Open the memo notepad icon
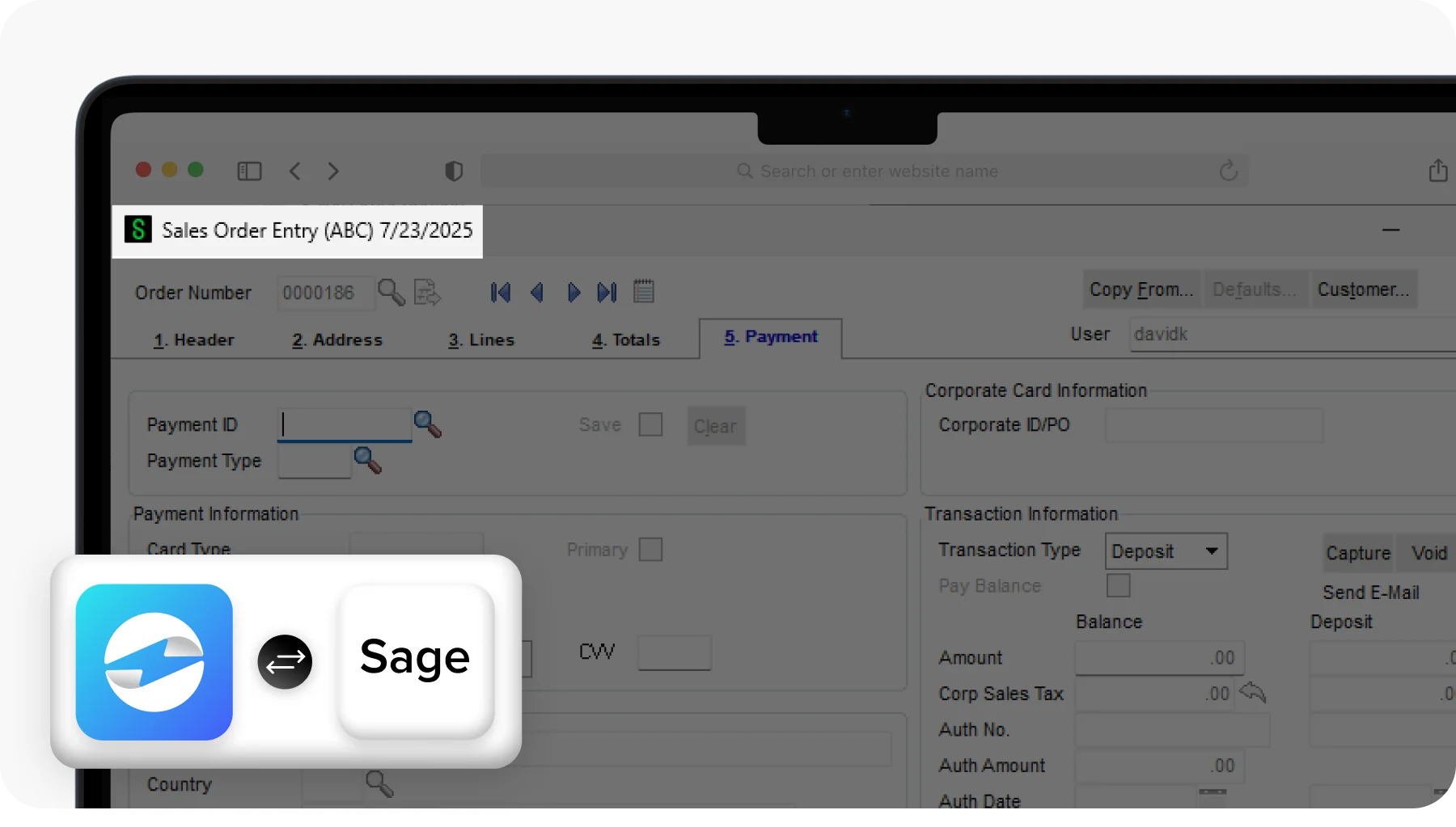The image size is (1456, 827). pos(644,291)
